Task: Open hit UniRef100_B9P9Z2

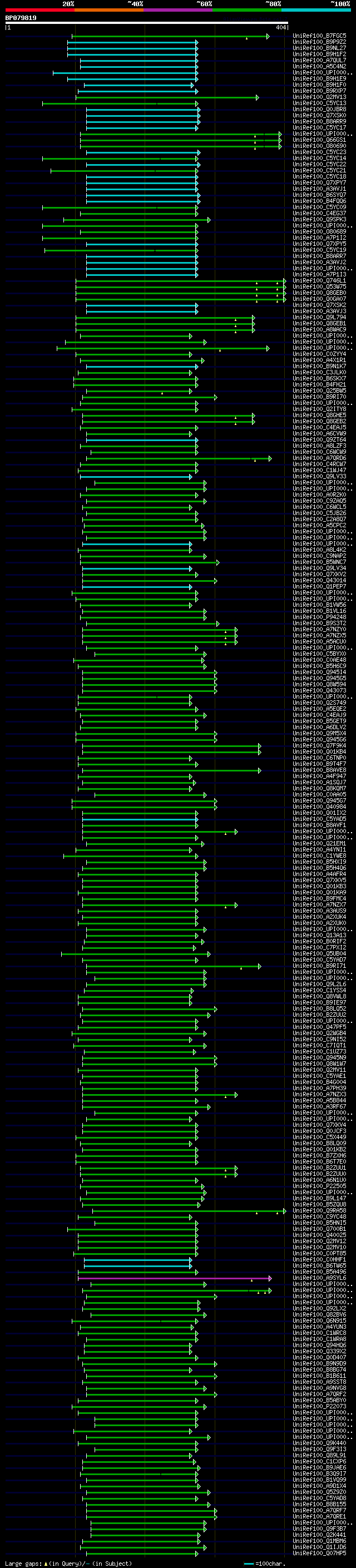Action: (x=319, y=42)
